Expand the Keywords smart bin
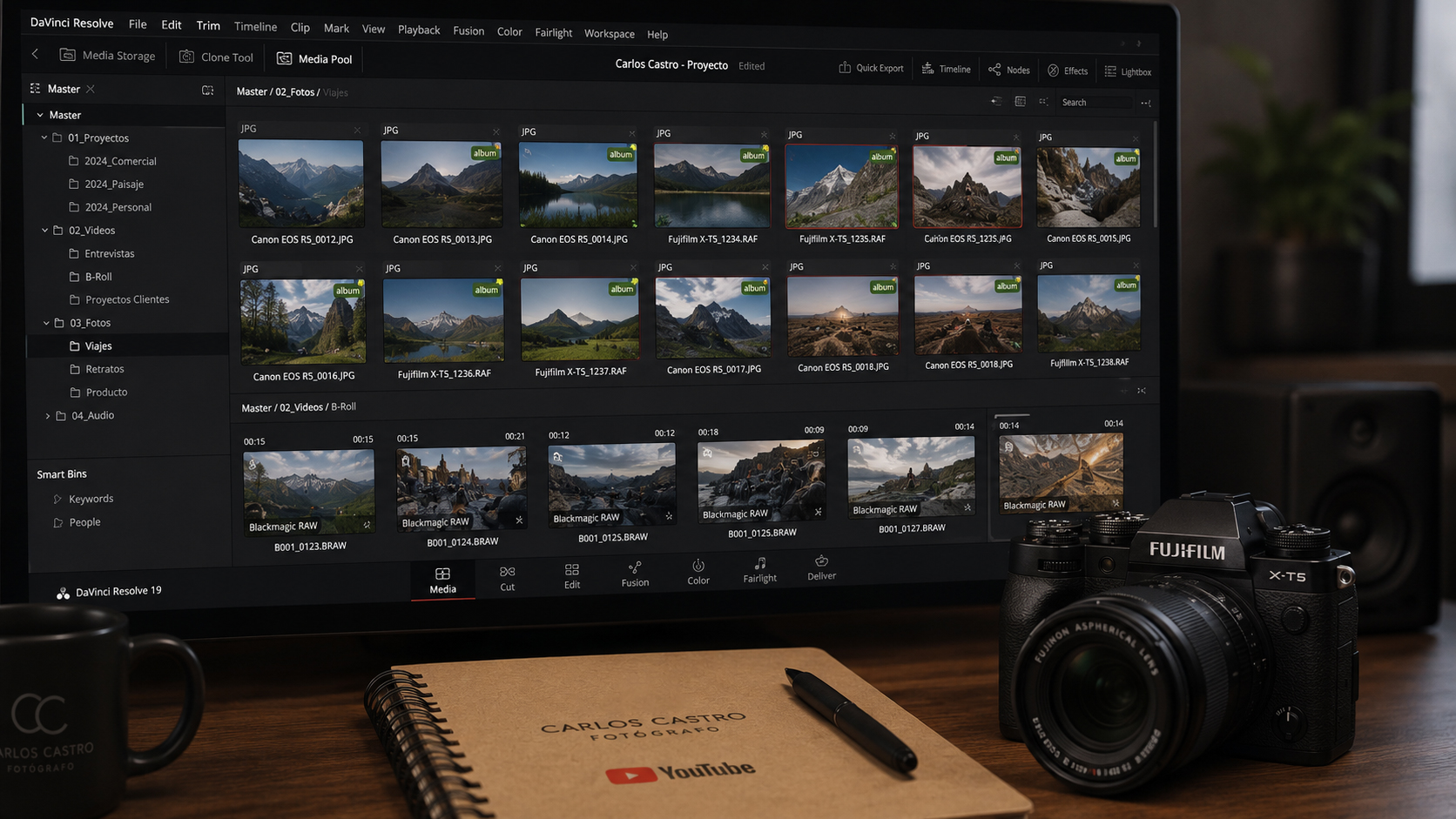This screenshot has height=819, width=1456. [57, 500]
